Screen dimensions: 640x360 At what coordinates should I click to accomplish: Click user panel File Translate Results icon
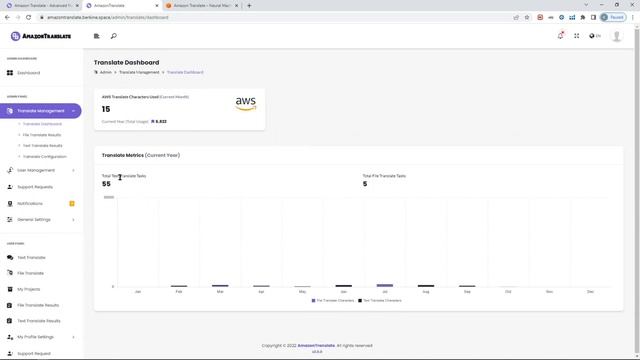10,305
